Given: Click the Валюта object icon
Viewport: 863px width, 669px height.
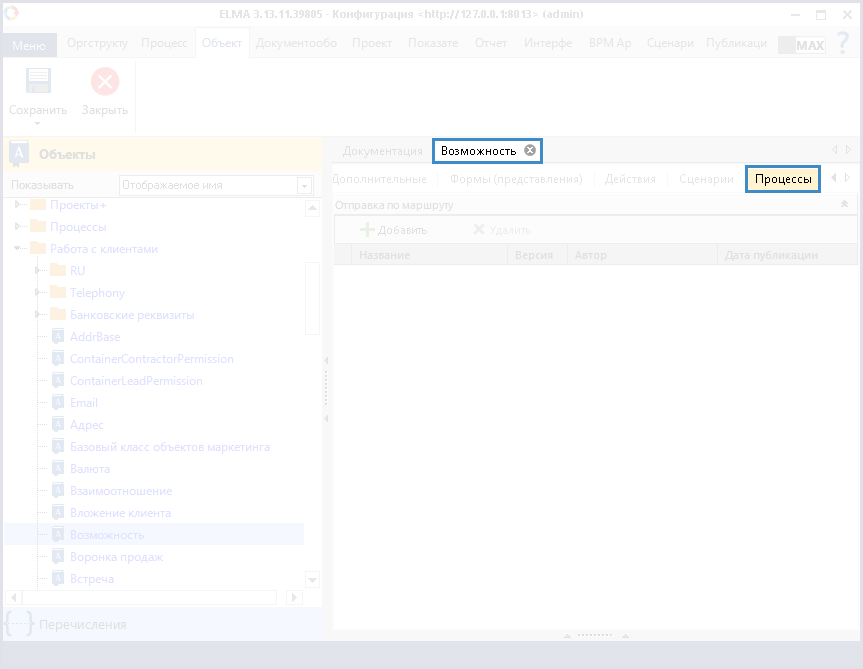Looking at the screenshot, I should click(x=58, y=469).
